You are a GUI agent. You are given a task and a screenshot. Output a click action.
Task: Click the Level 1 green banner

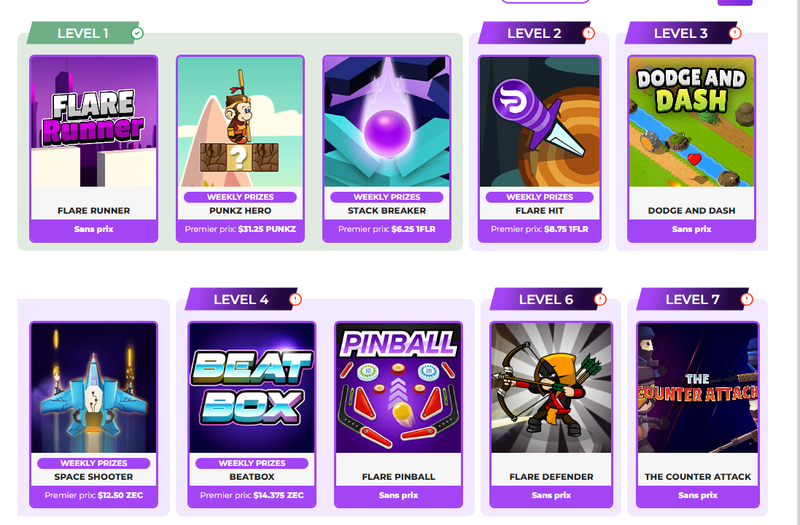tap(83, 33)
